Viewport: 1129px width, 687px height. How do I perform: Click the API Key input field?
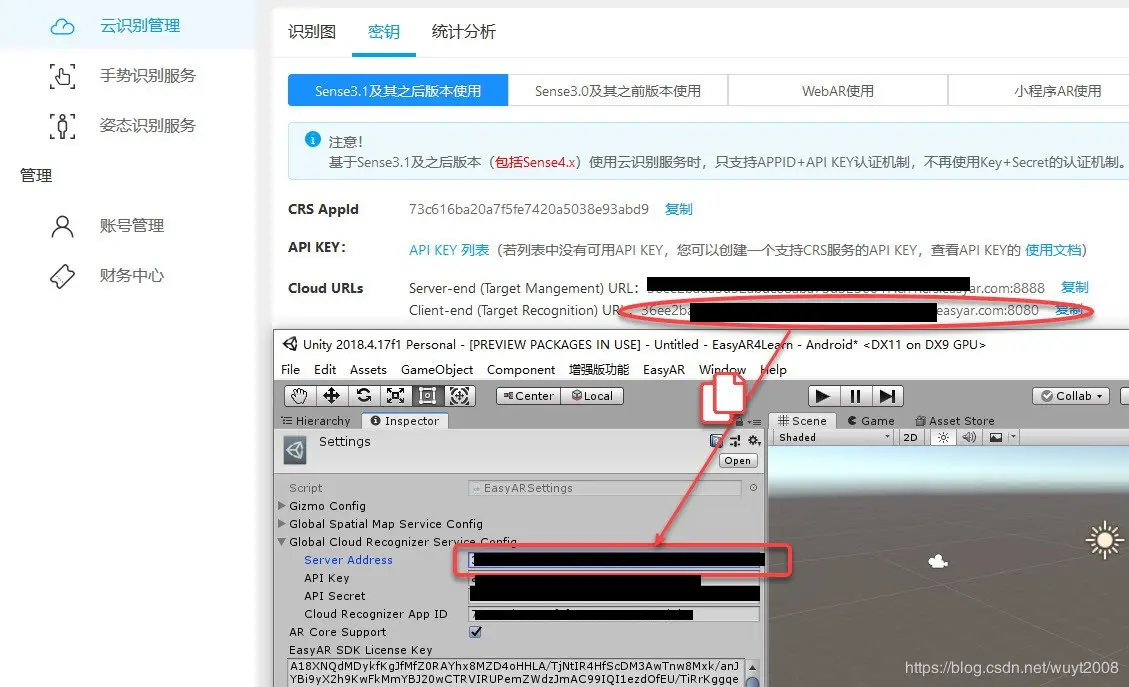pyautogui.click(x=615, y=578)
